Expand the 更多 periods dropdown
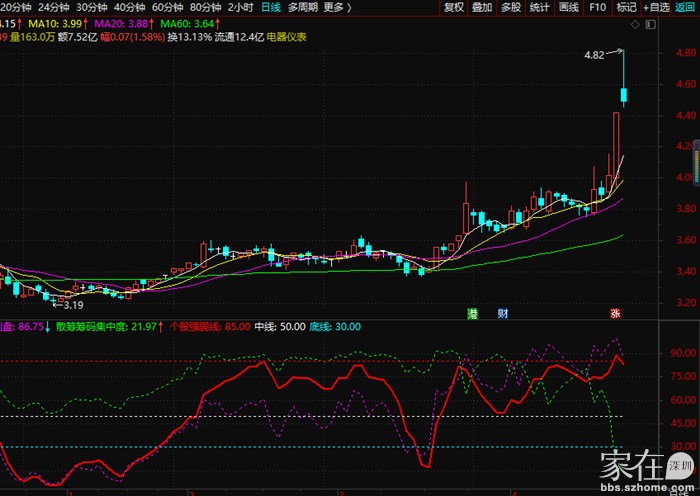This screenshot has height=496, width=700. 338,7
